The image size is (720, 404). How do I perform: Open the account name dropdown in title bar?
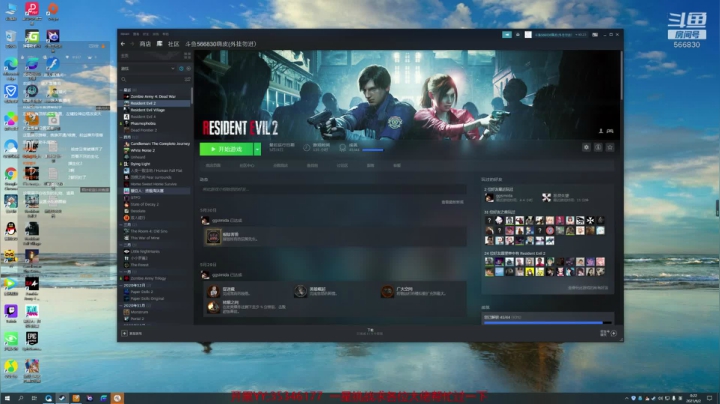pos(560,34)
